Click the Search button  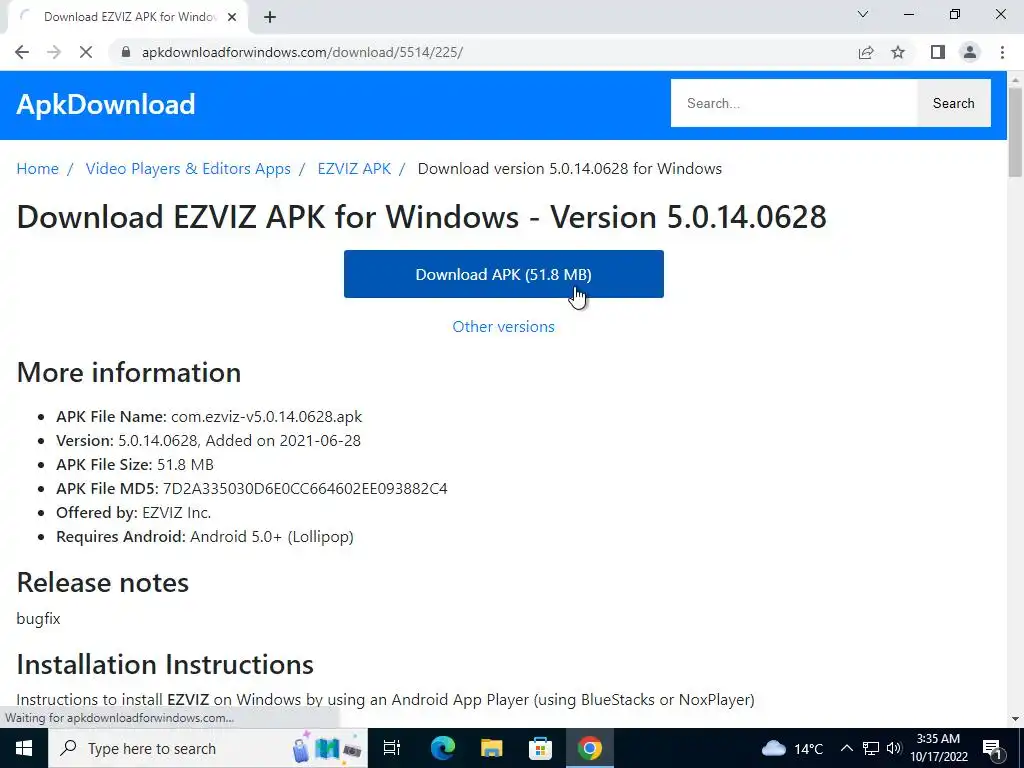point(953,103)
